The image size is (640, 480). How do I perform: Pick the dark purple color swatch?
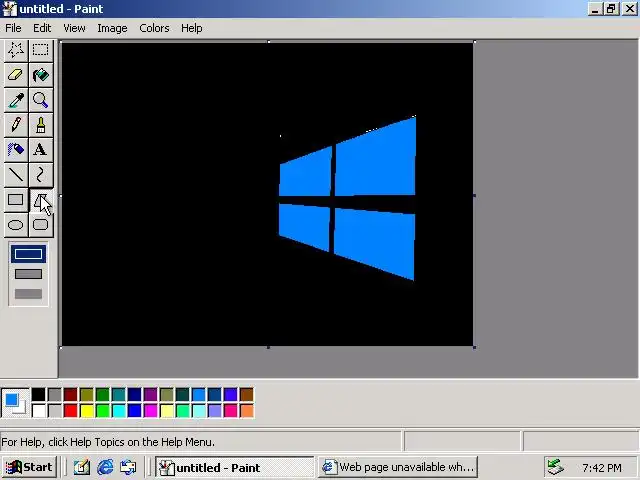[x=150, y=395]
